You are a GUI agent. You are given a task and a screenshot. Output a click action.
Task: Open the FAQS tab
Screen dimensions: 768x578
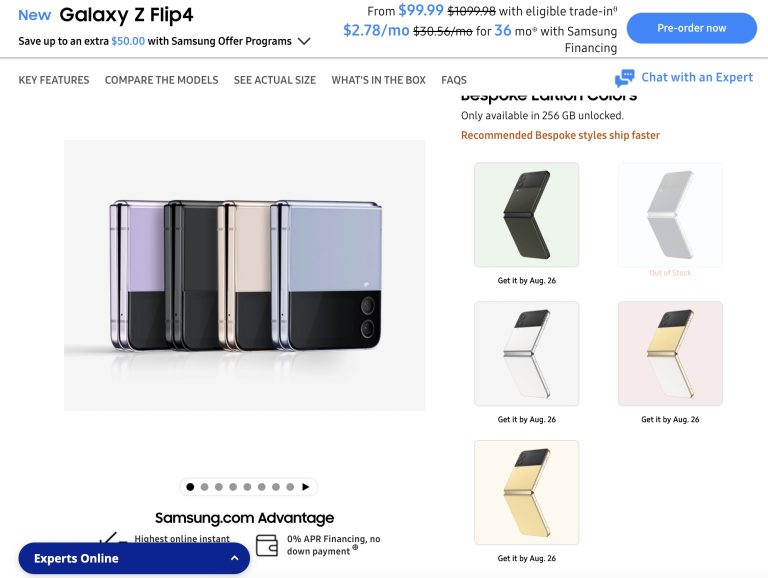[454, 80]
